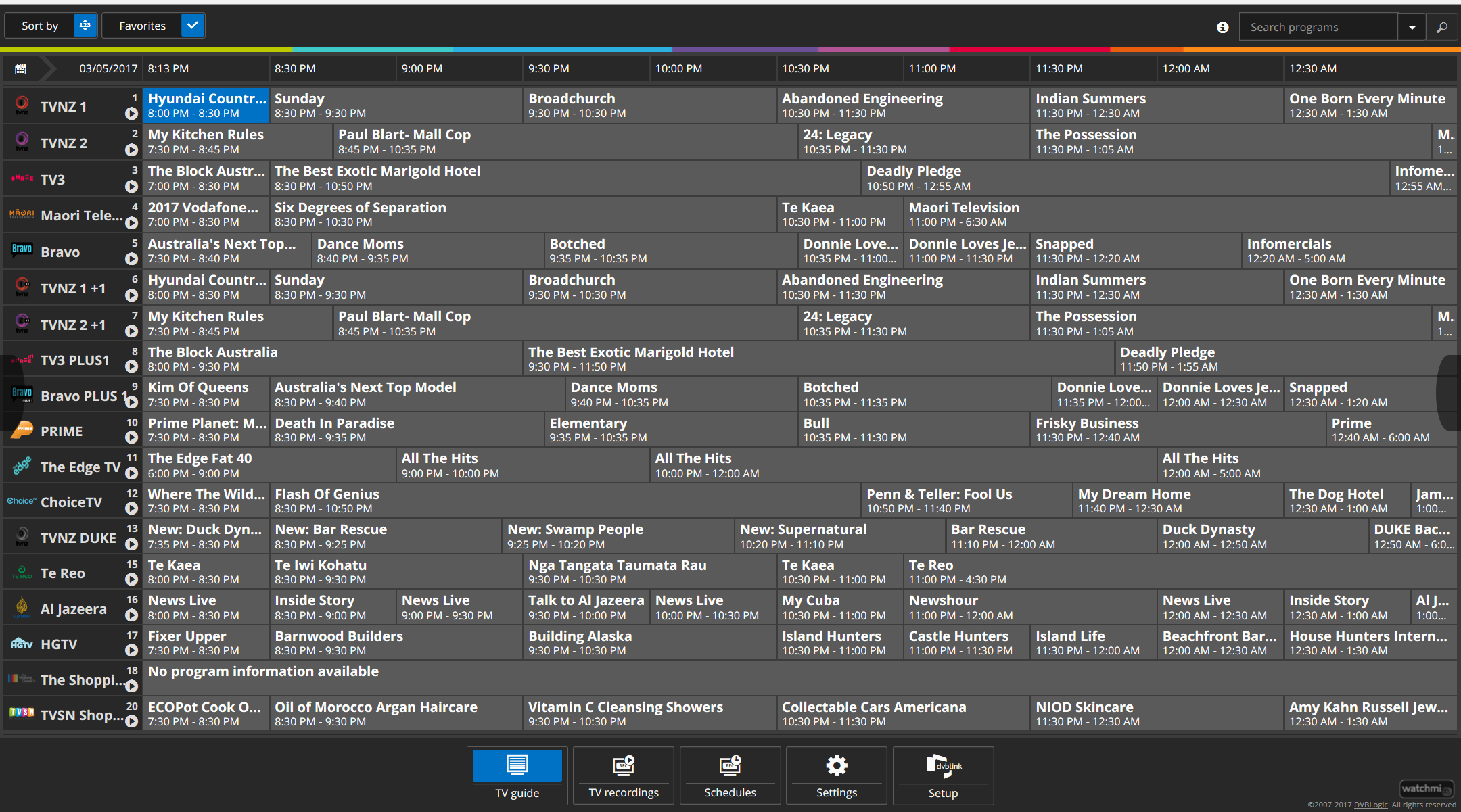The image size is (1461, 812).
Task: Click the play icon for Al Jazeera
Action: tap(132, 615)
